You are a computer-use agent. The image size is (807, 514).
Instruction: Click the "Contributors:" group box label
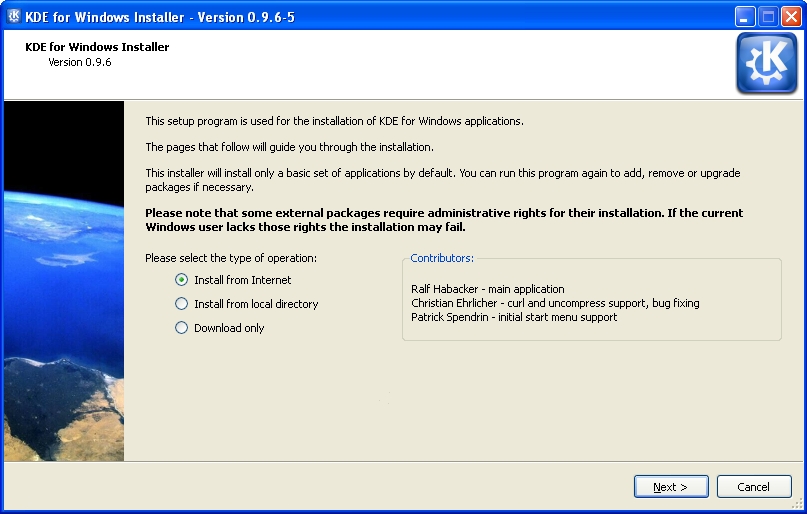tap(442, 258)
